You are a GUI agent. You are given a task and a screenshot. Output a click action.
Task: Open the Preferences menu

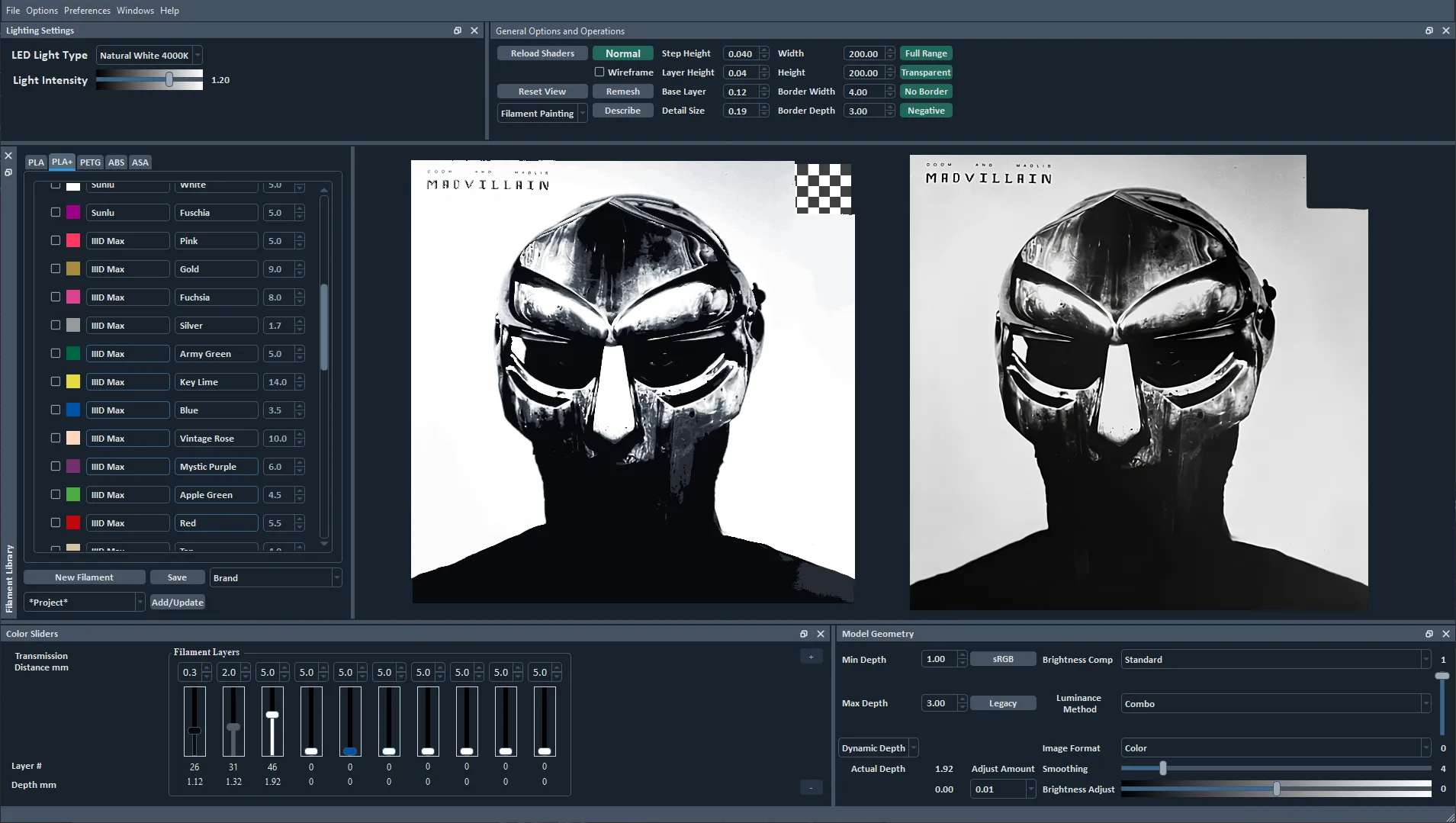[x=88, y=10]
